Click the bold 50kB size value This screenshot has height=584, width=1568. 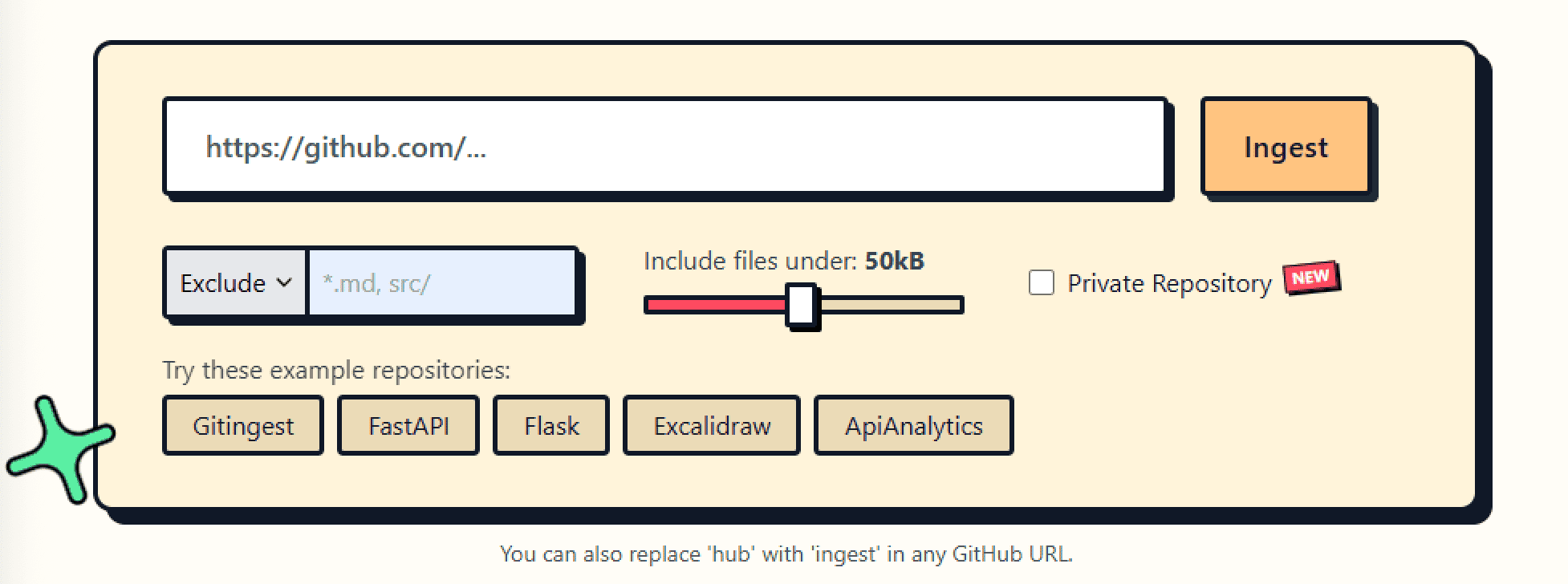(894, 261)
